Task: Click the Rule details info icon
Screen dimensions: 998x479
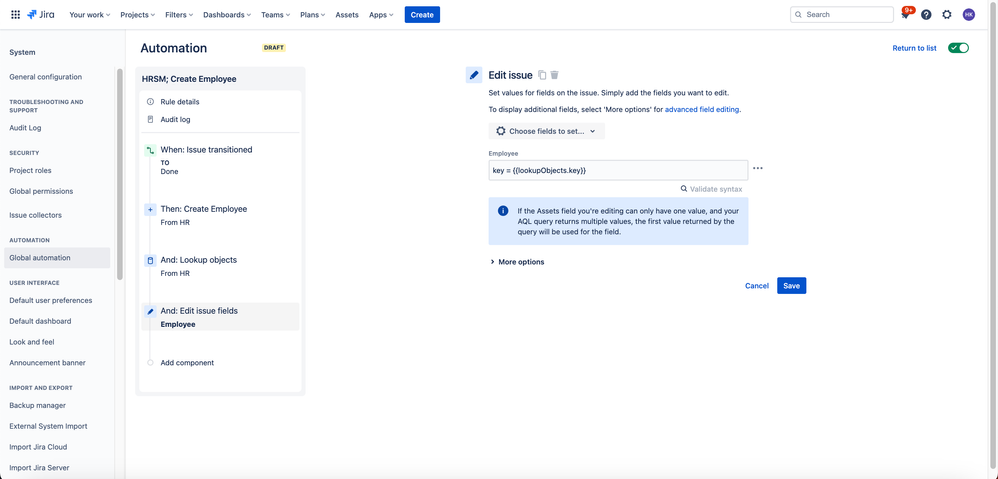Action: (x=150, y=102)
